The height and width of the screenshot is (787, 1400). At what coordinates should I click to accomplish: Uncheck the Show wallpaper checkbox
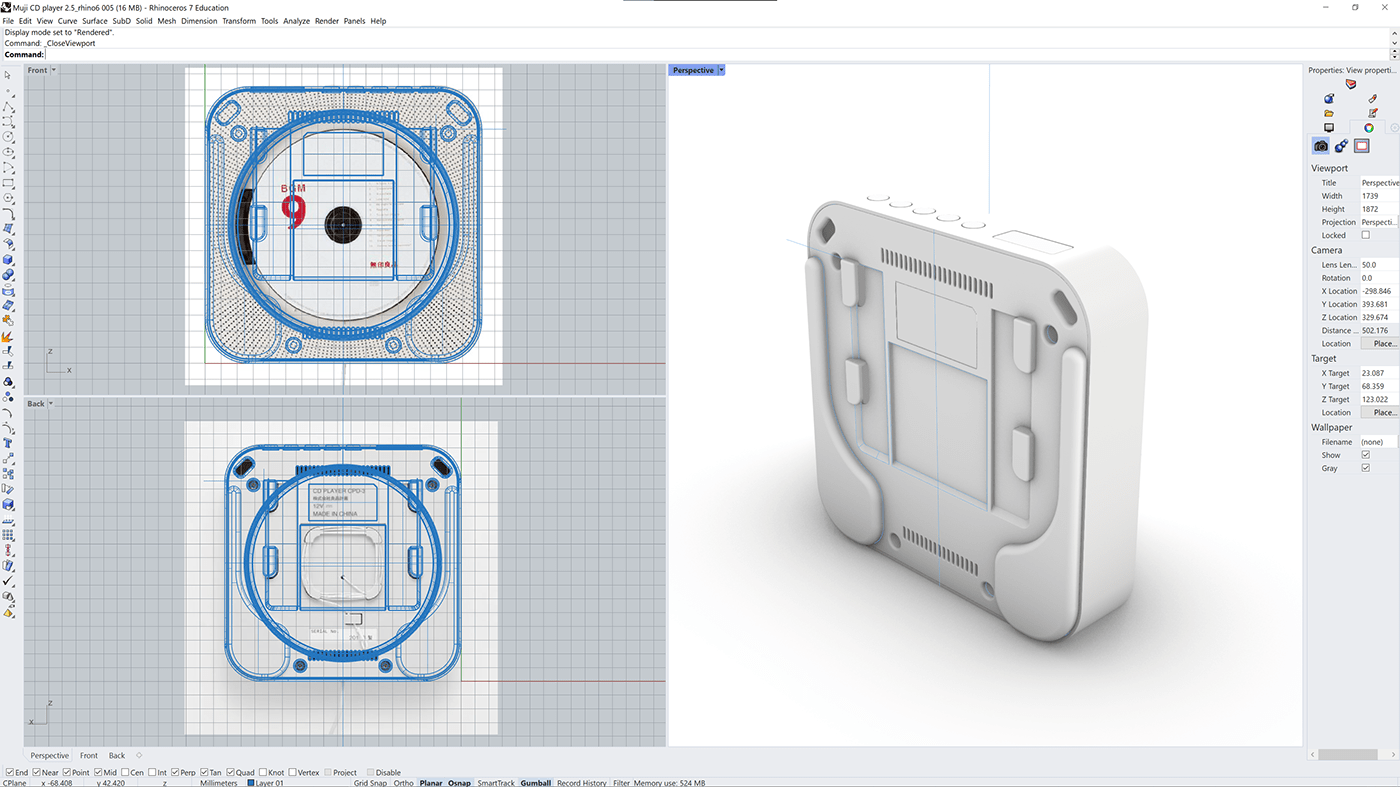pos(1366,454)
